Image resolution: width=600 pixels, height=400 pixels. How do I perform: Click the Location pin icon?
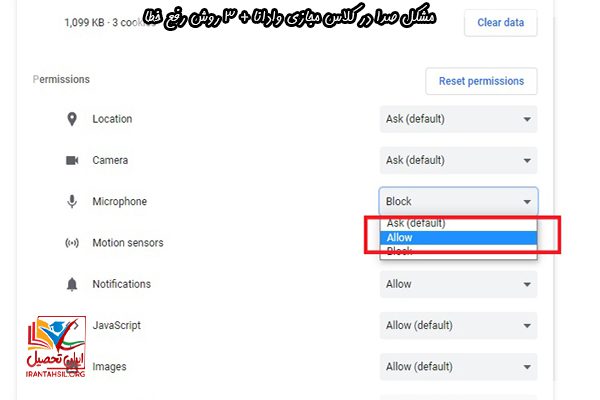tap(72, 119)
